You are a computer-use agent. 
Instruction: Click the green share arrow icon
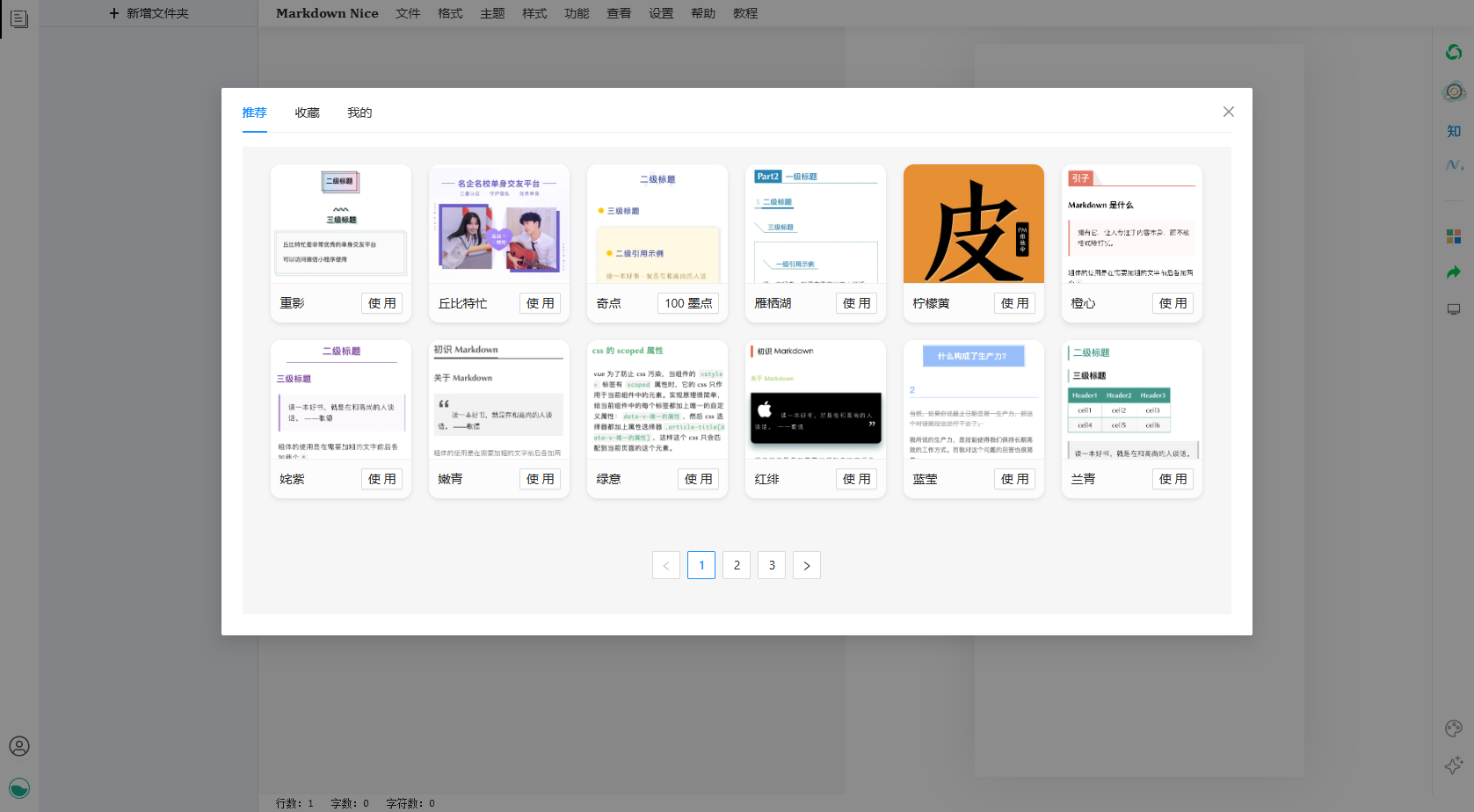(x=1454, y=273)
